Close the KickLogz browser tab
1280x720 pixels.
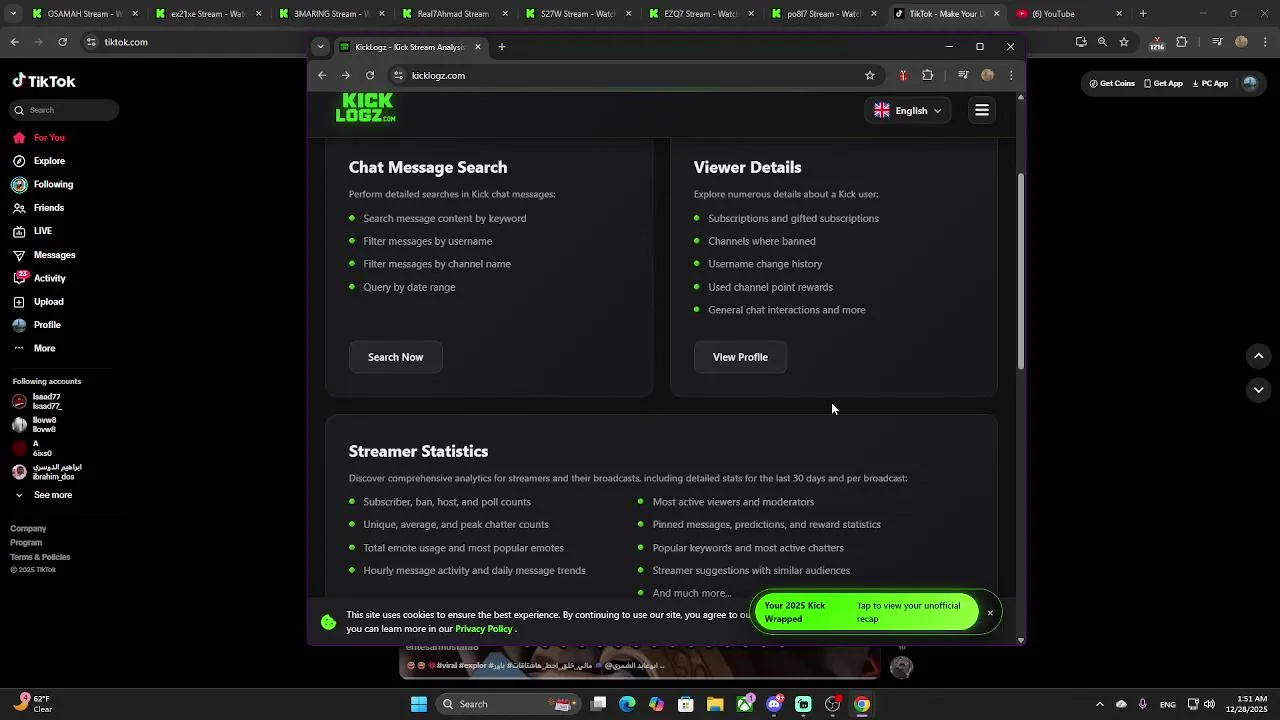tap(478, 47)
